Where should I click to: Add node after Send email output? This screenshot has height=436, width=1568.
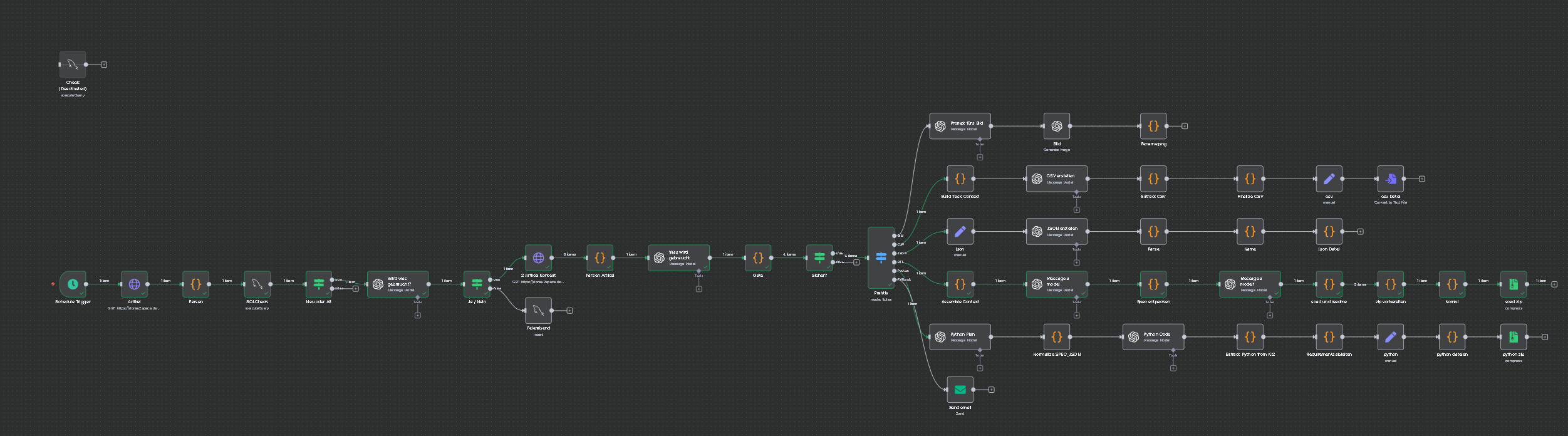click(992, 390)
